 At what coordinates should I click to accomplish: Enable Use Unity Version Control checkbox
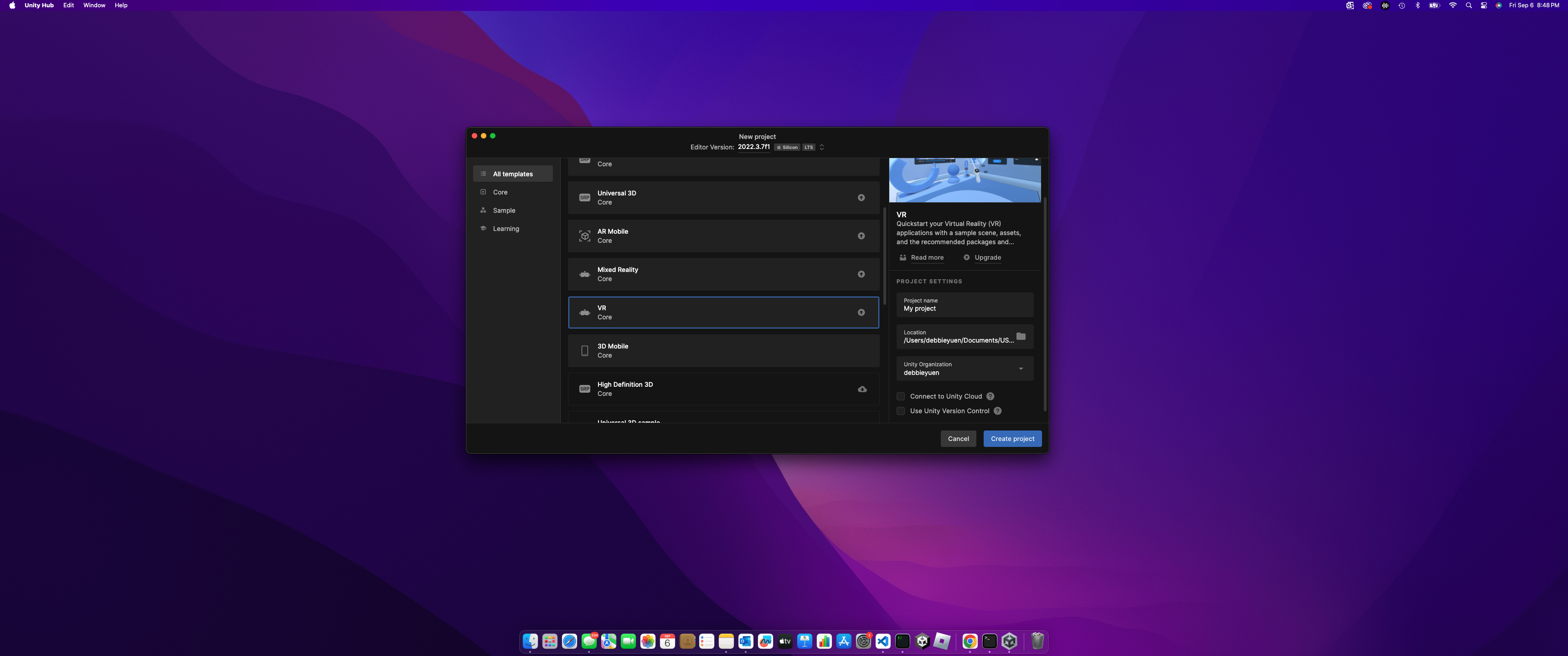point(900,411)
